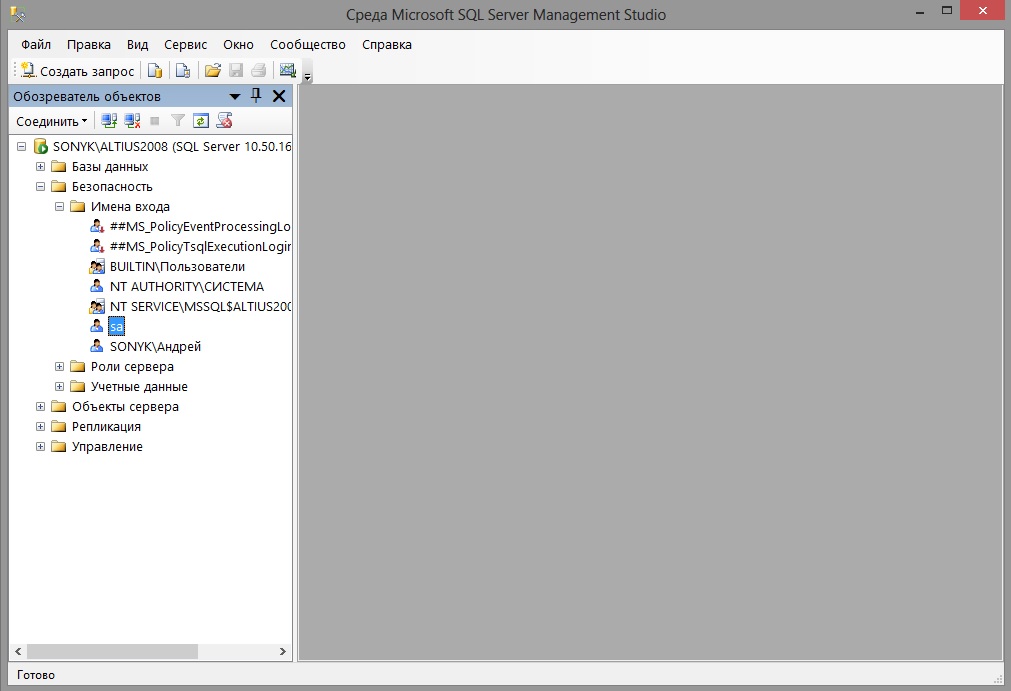Open the Сообщество menu
This screenshot has height=691, width=1011.
tap(308, 44)
